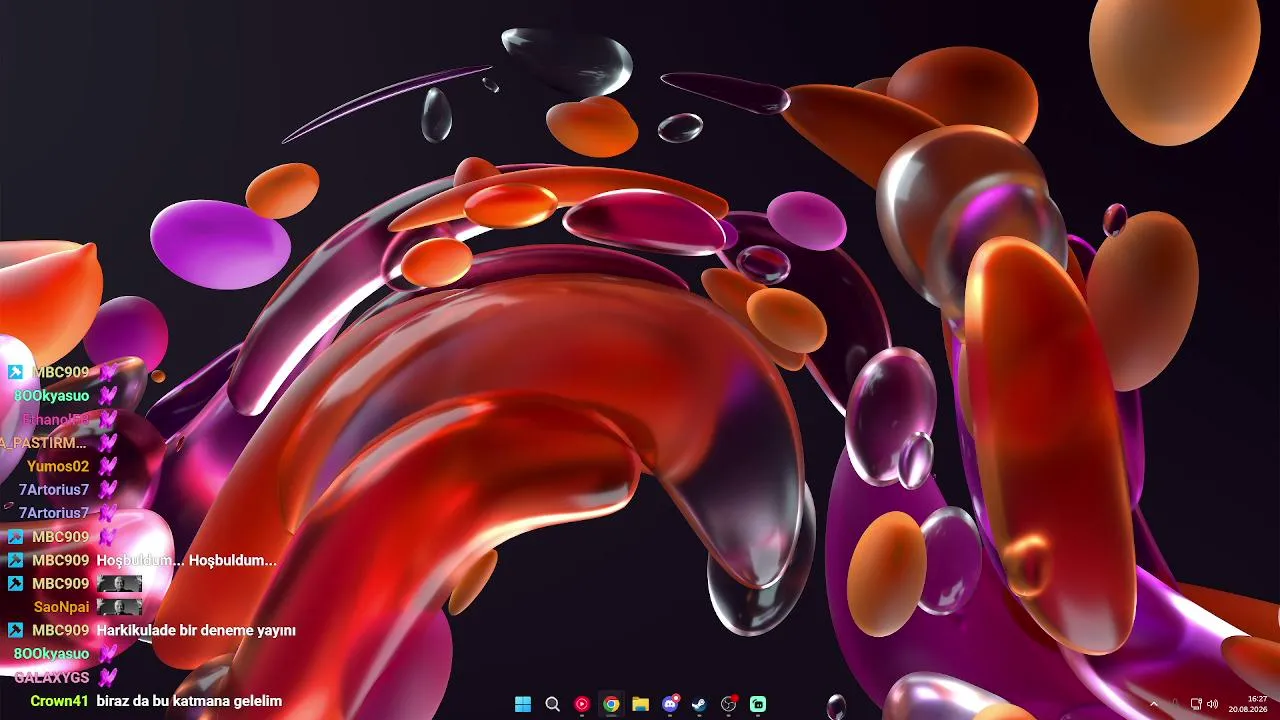Open OBS Studio from the taskbar
The image size is (1280, 720).
click(729, 704)
